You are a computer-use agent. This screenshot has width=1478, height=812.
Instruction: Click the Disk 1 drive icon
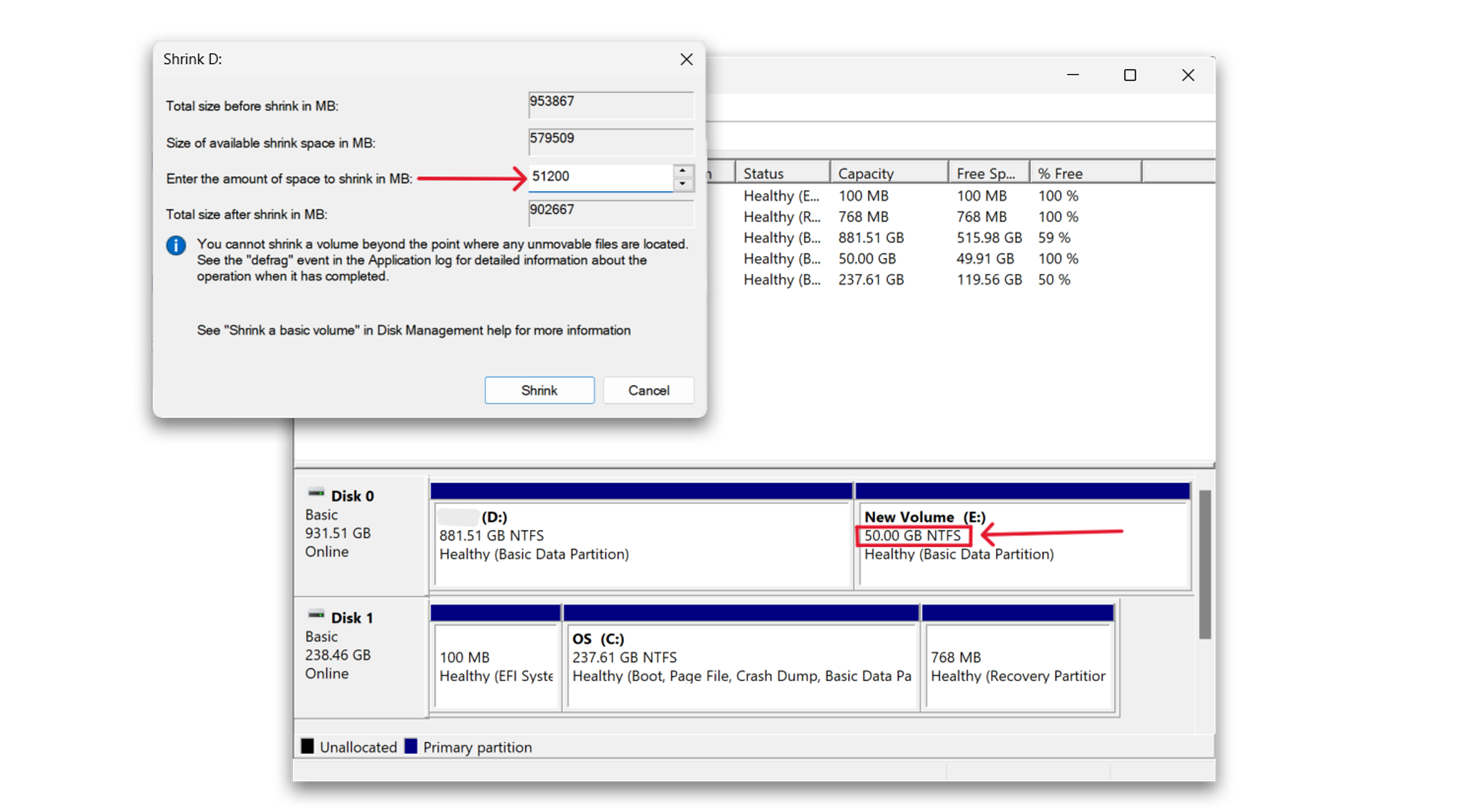(x=317, y=614)
